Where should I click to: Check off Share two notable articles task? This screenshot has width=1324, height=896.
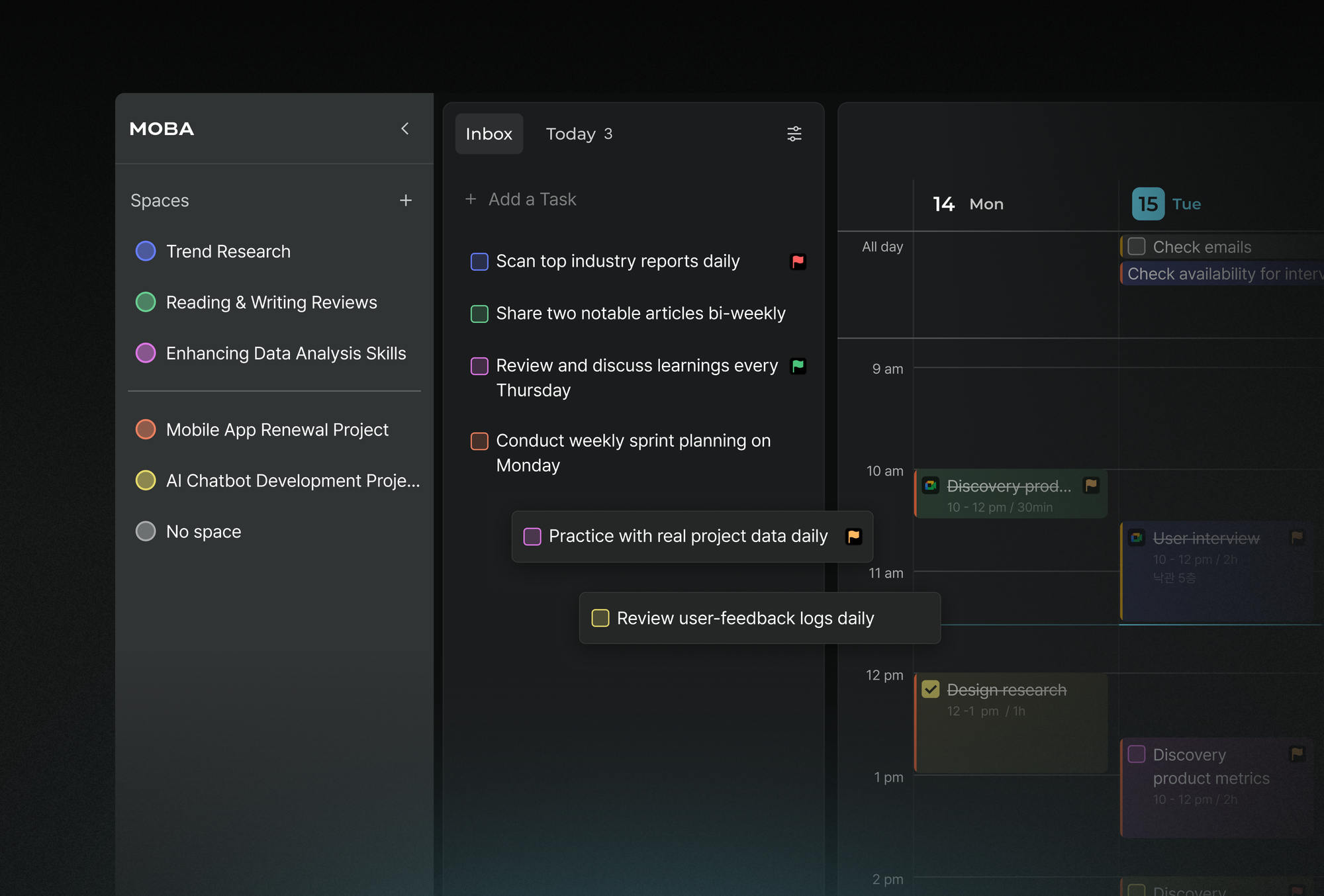pos(479,314)
